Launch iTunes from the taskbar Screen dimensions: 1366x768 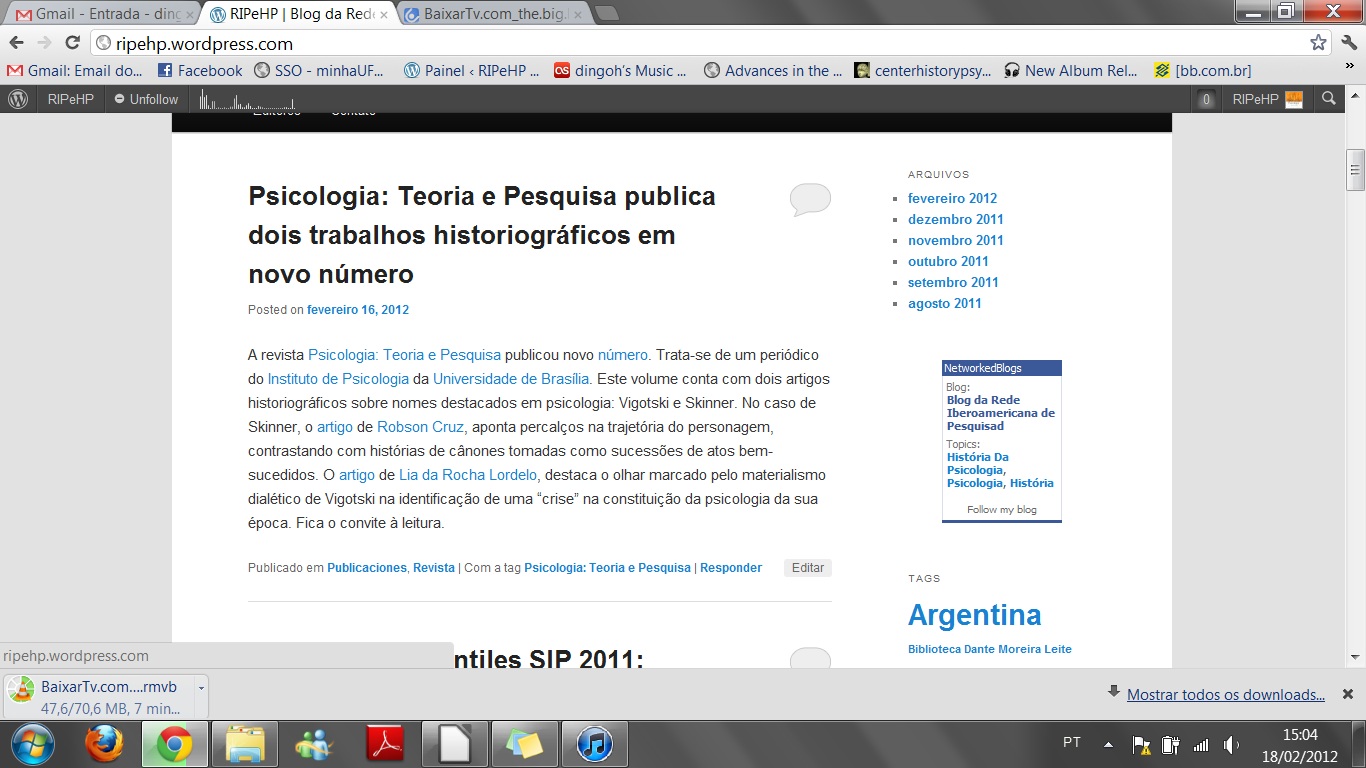coord(594,744)
